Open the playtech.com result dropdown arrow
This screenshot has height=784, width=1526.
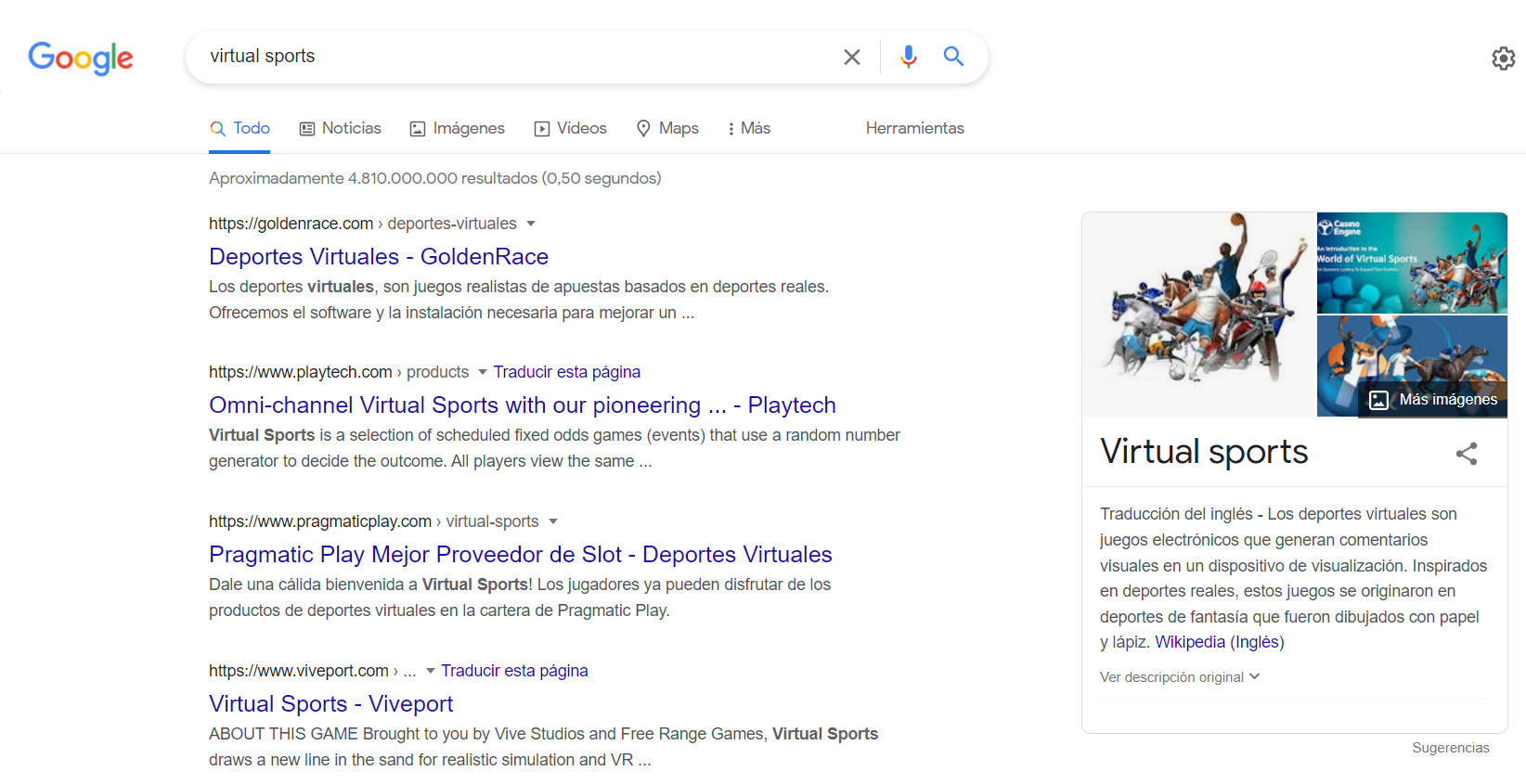pos(483,372)
